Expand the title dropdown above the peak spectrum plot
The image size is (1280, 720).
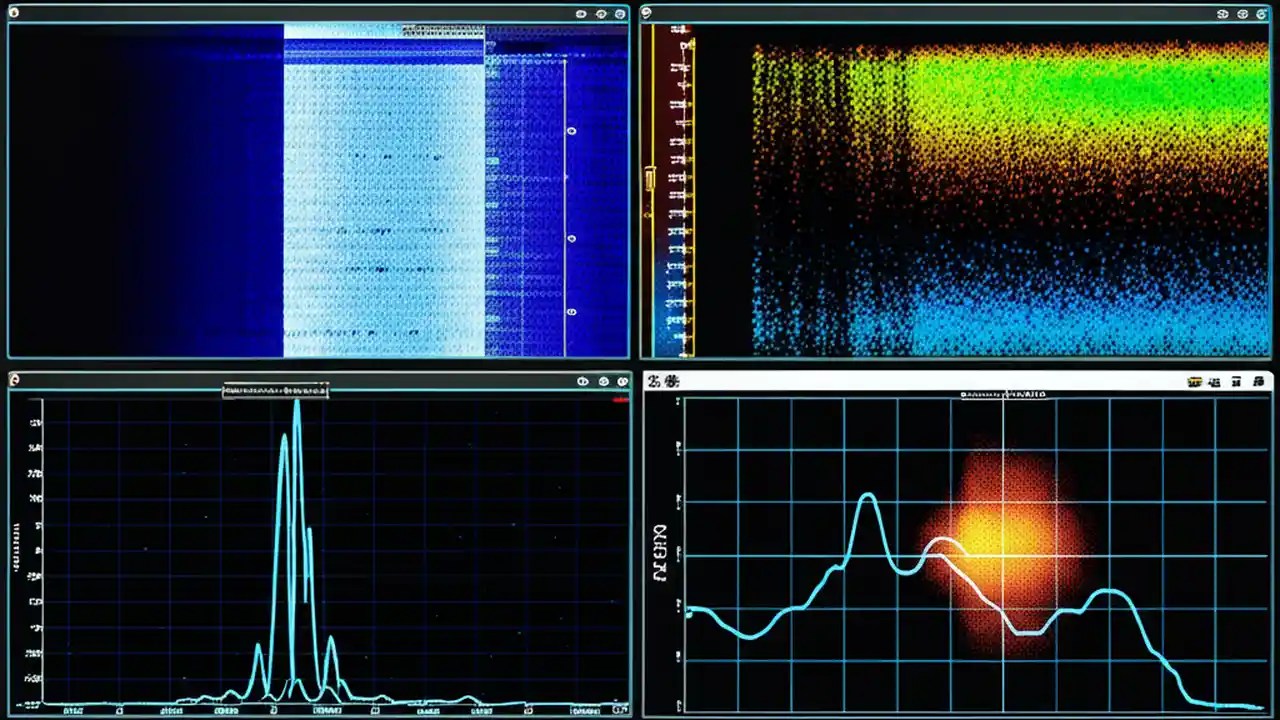click(275, 390)
